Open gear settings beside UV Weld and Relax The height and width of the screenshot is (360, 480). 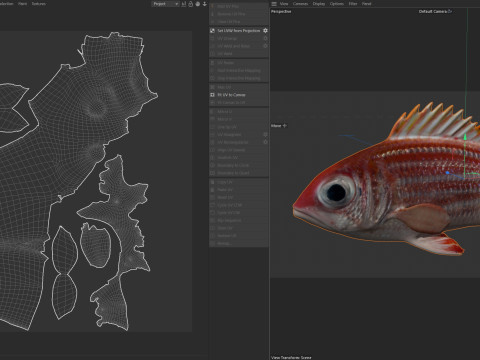tap(265, 46)
